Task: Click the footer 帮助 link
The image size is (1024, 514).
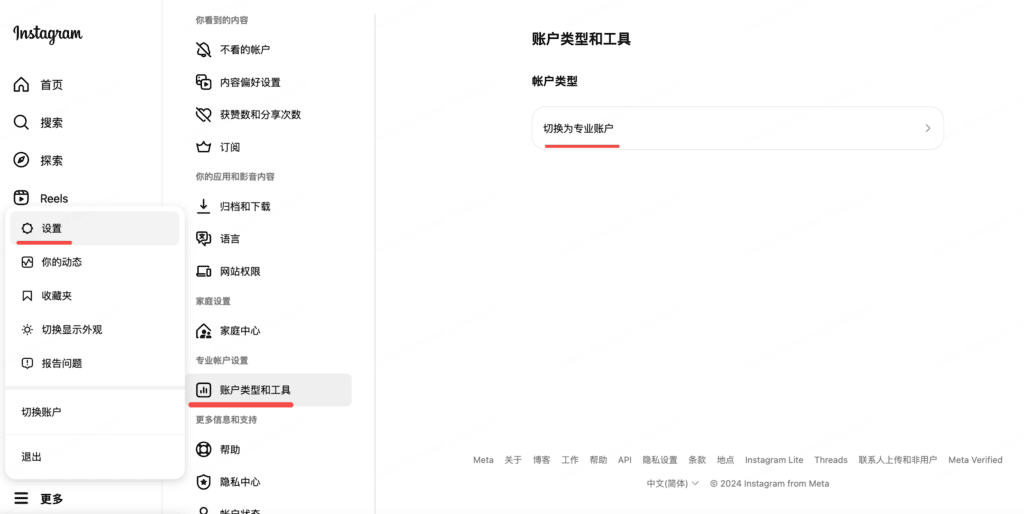Action: [598, 460]
